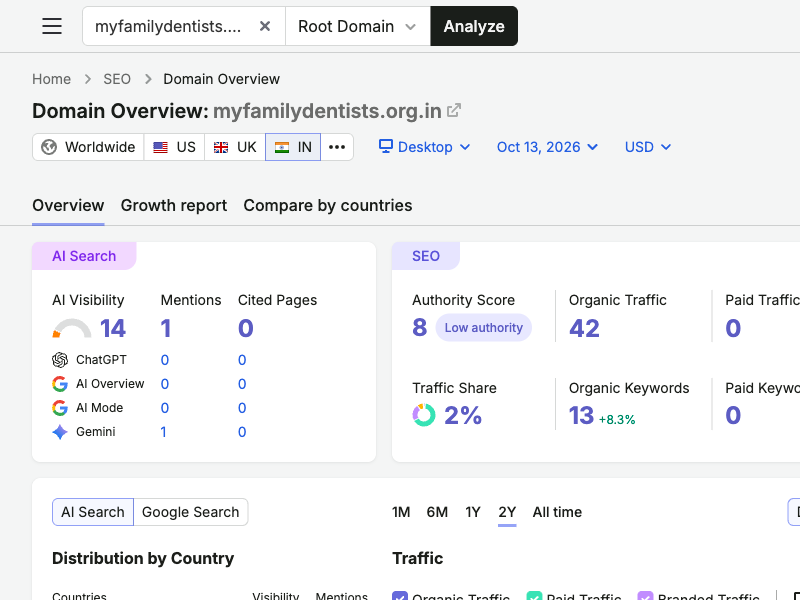
Task: Click the AI Search section label
Action: (x=84, y=256)
